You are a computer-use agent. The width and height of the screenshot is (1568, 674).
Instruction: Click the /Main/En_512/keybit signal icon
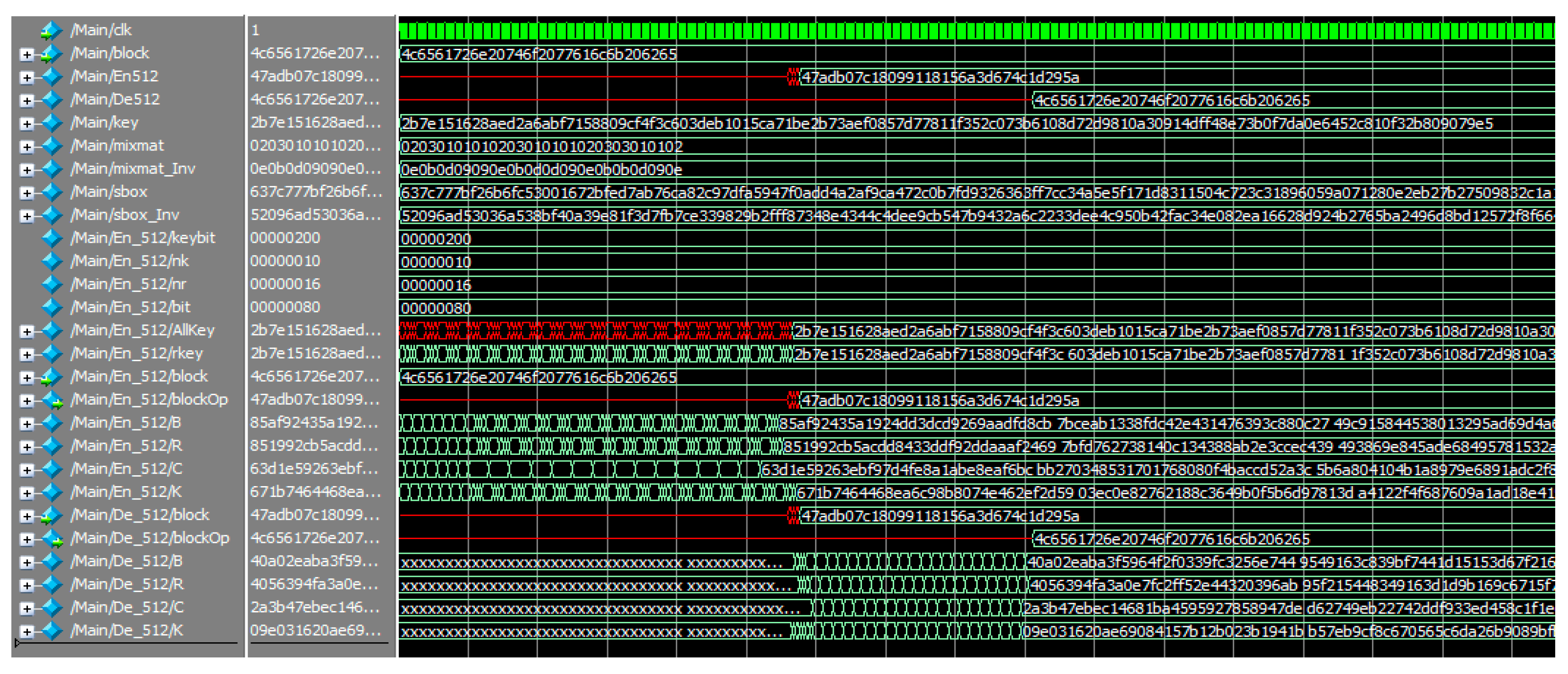pyautogui.click(x=53, y=238)
